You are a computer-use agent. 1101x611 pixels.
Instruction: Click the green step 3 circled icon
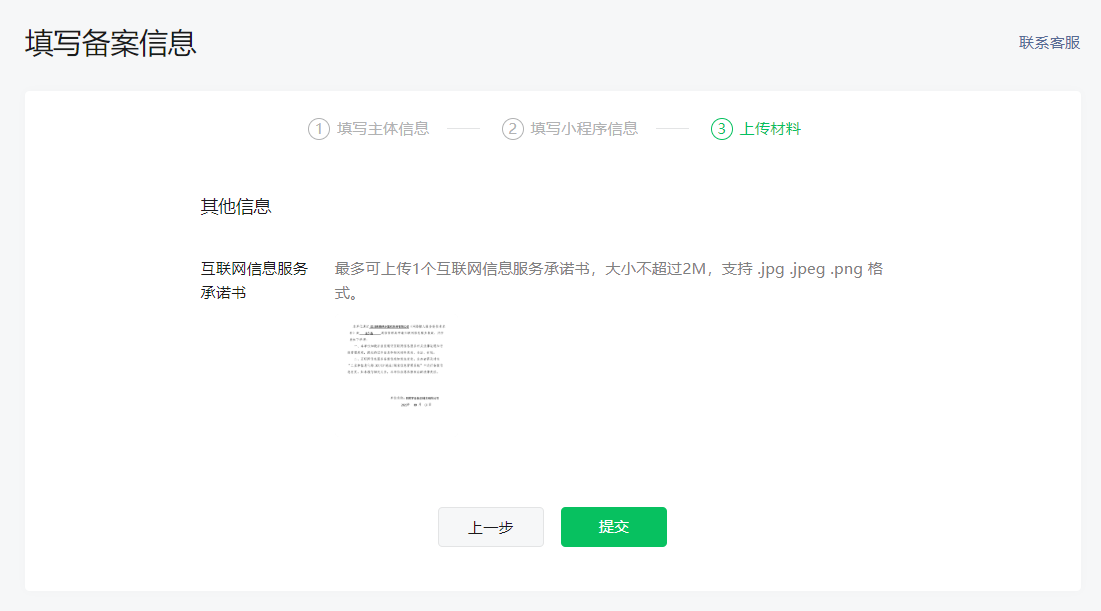(722, 129)
